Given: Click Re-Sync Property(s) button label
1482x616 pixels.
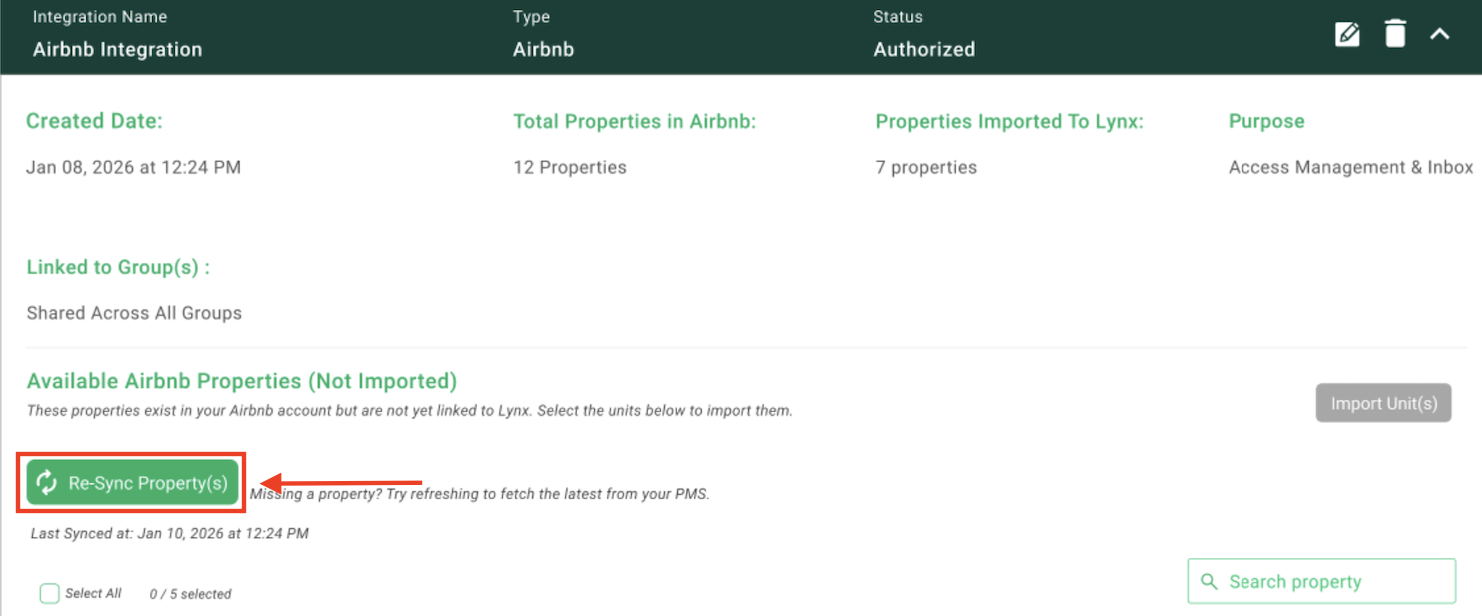Looking at the screenshot, I should (x=148, y=483).
